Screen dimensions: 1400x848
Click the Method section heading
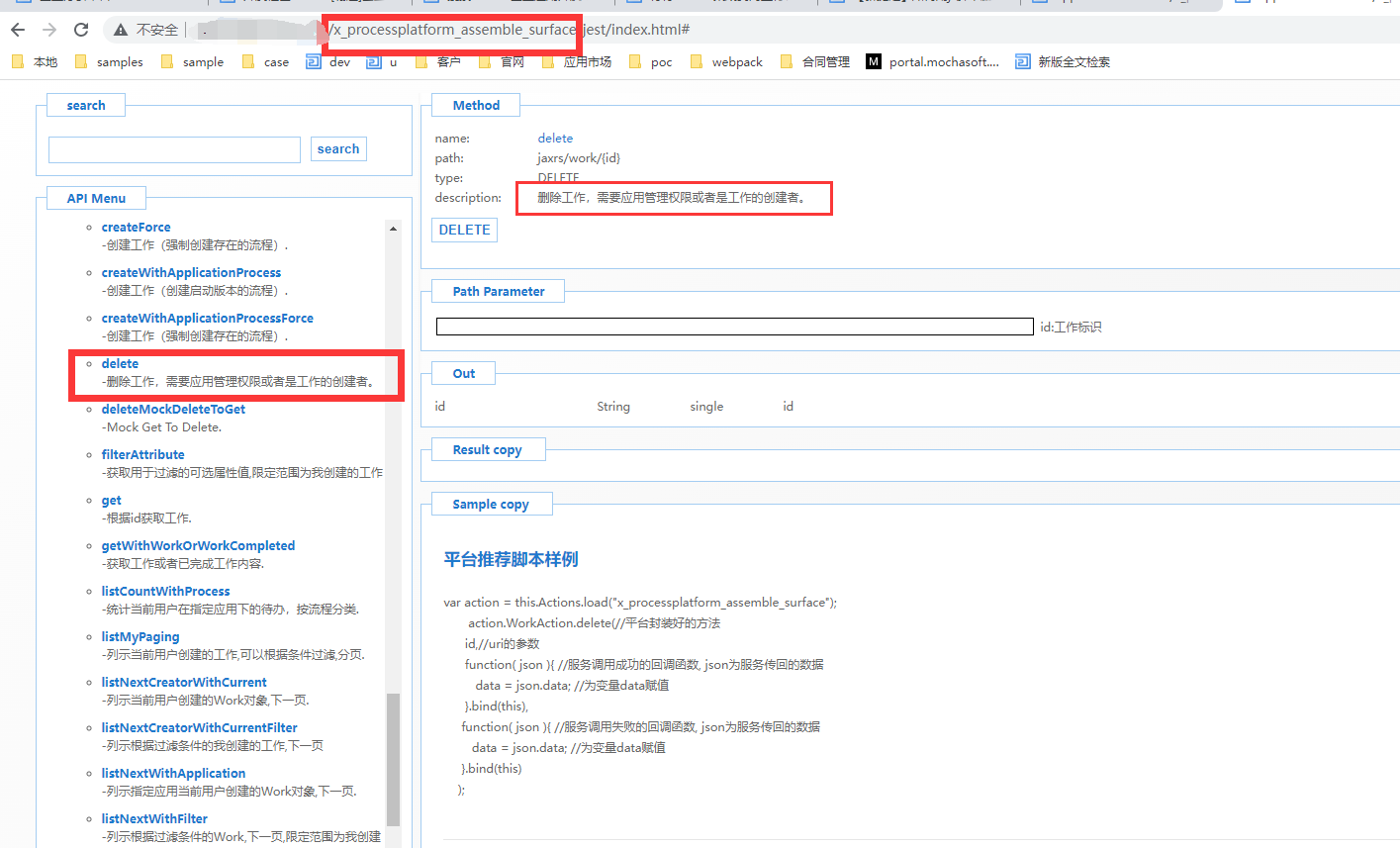coord(476,105)
